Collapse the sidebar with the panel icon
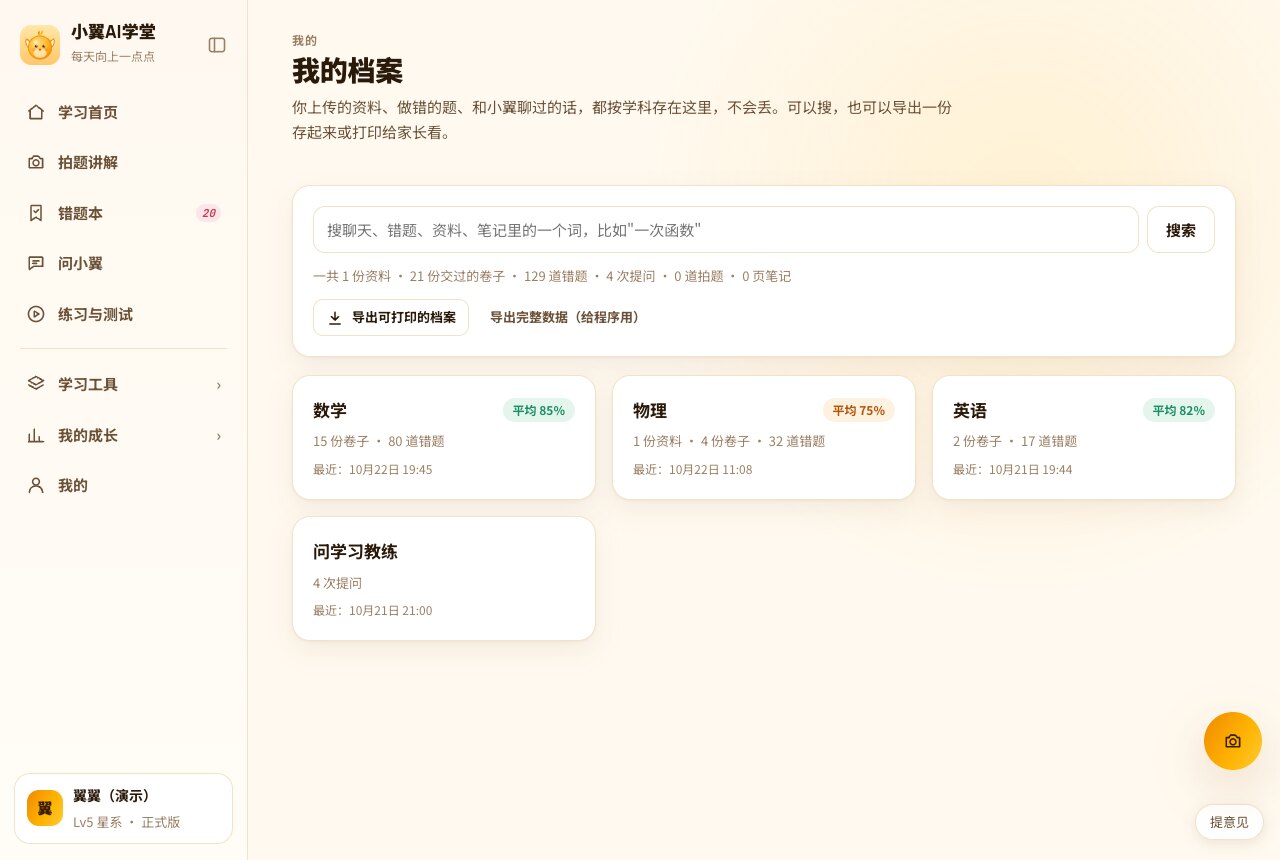Screen dimensions: 1280x860 click(217, 45)
